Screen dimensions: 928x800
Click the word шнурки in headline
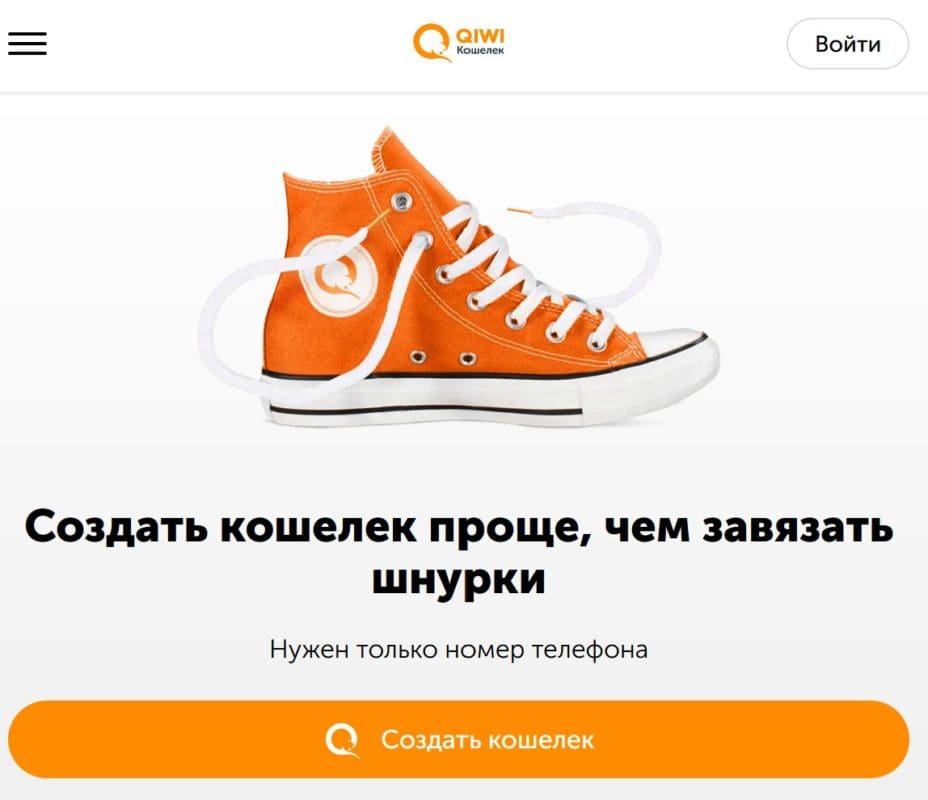(x=459, y=579)
